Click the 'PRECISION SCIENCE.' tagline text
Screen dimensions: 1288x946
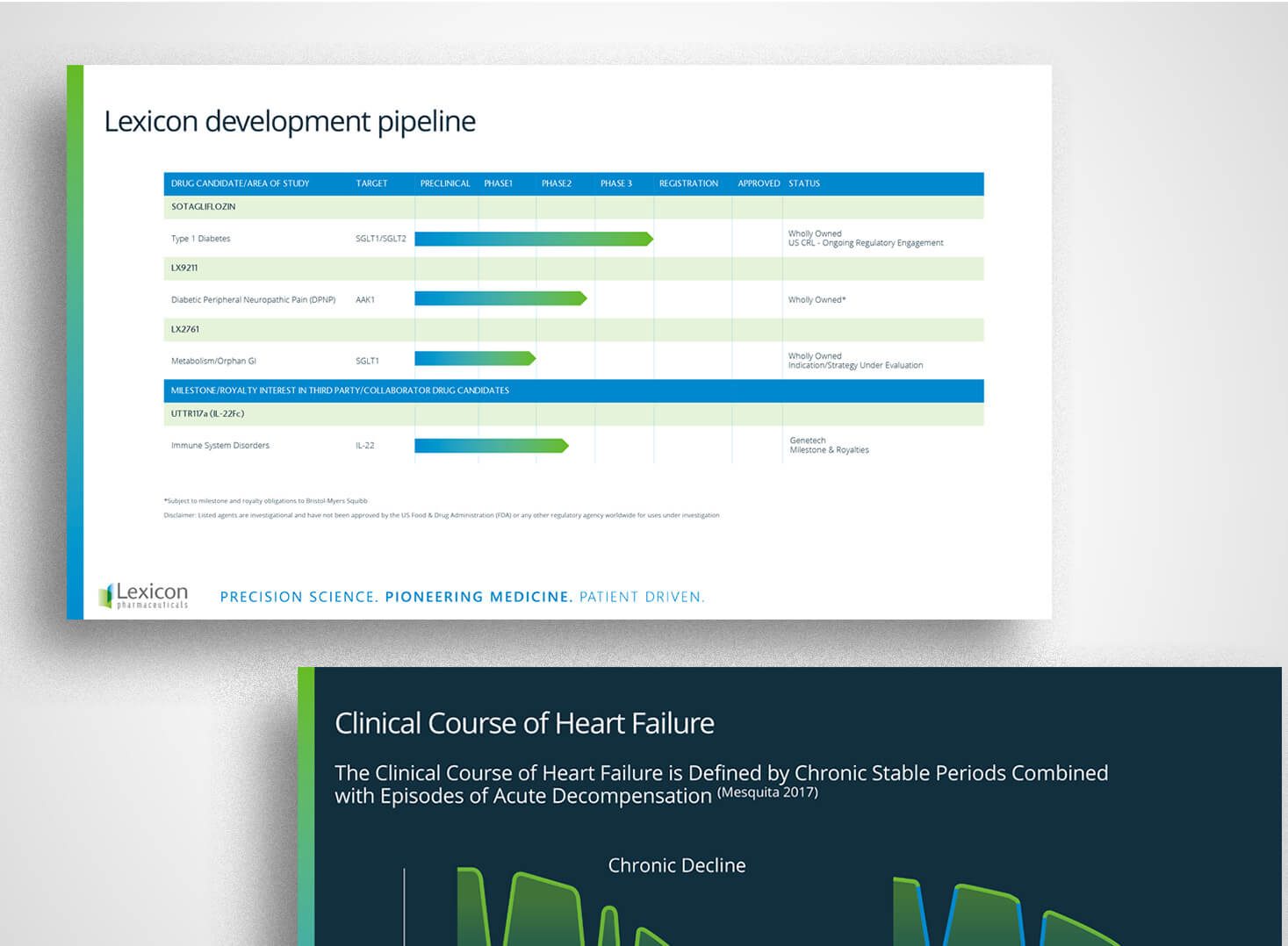[x=299, y=597]
